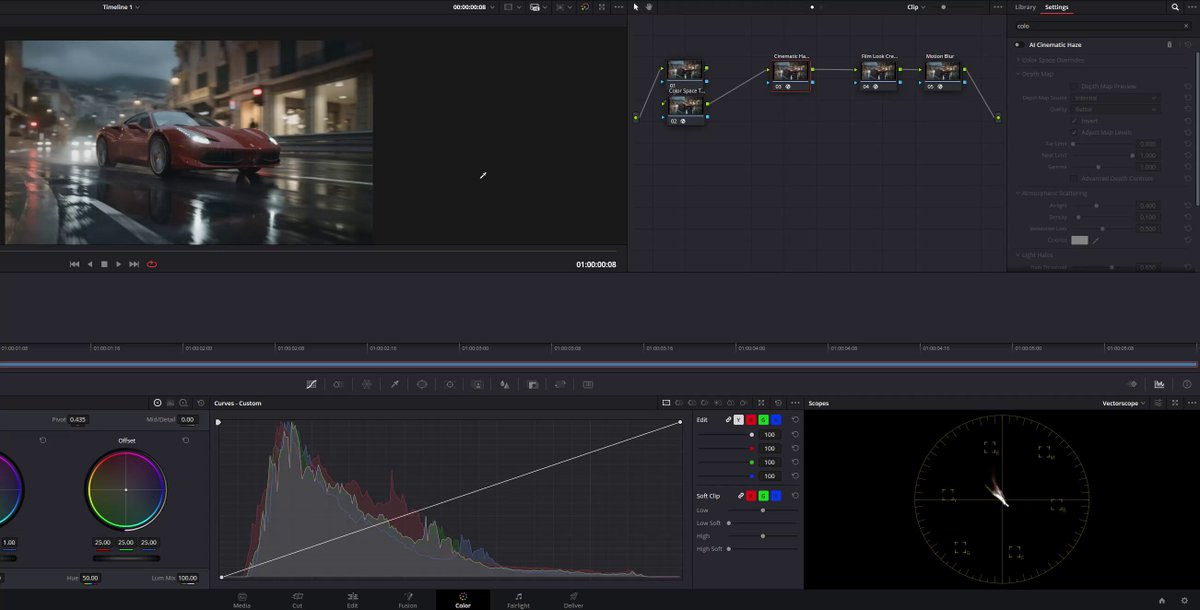Open the Timeline 1 dropdown
Viewport: 1200px width, 610px height.
click(121, 7)
